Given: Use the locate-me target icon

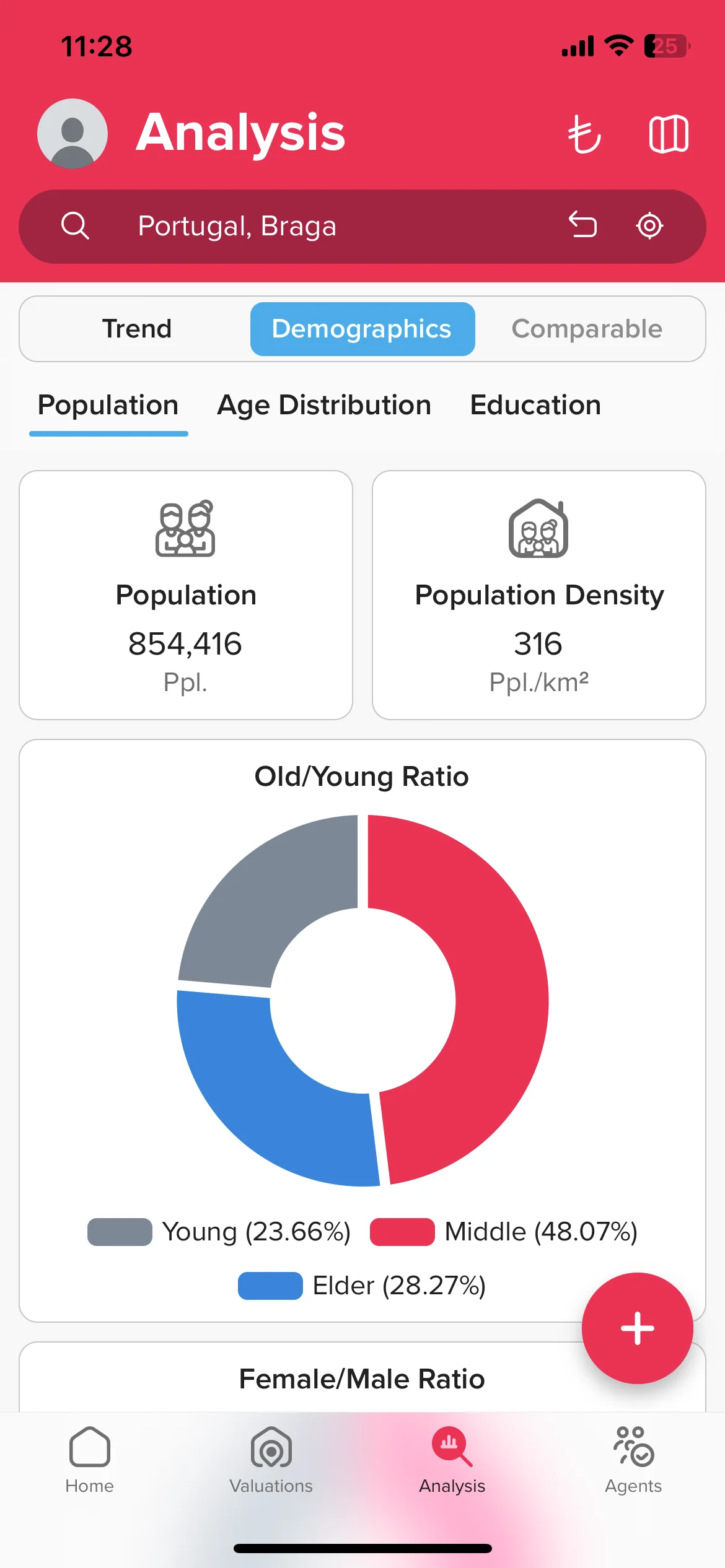Looking at the screenshot, I should 649,225.
